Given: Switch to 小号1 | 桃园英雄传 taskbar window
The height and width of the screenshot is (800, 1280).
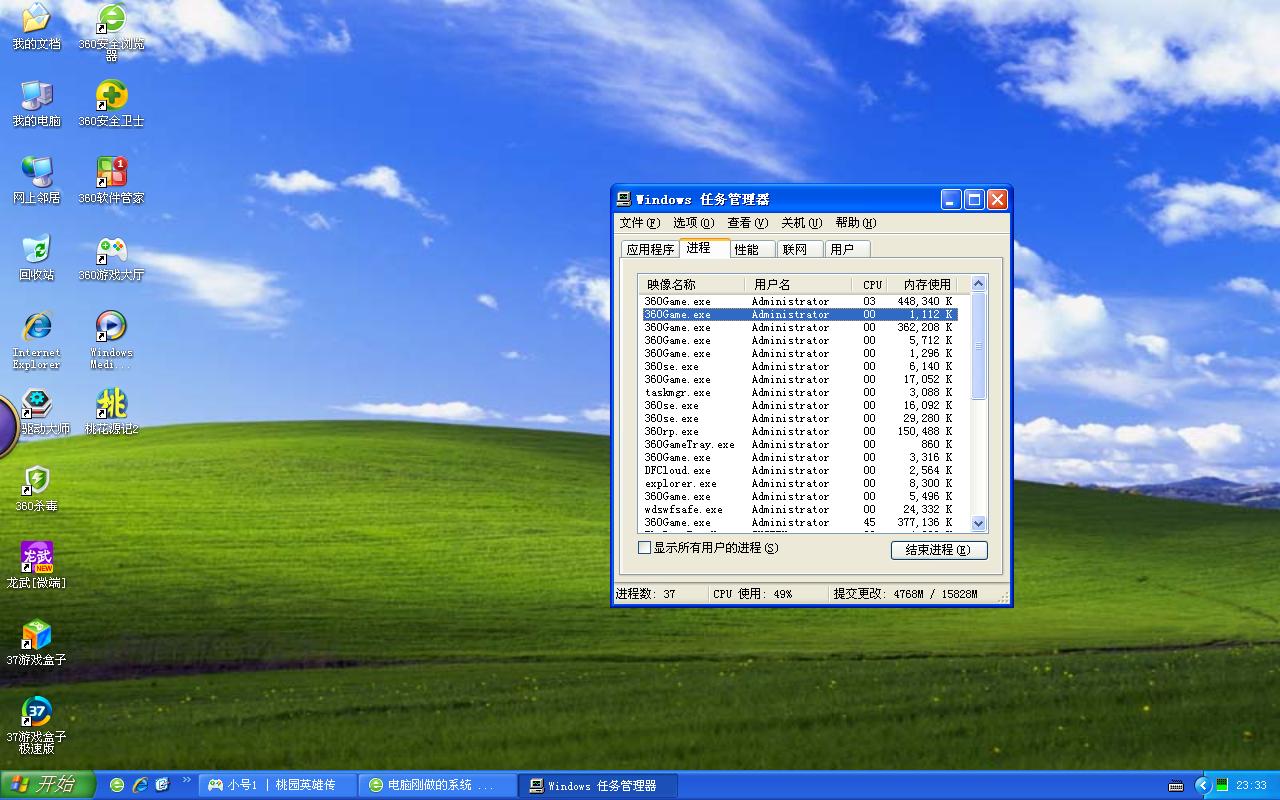Looking at the screenshot, I should [278, 785].
